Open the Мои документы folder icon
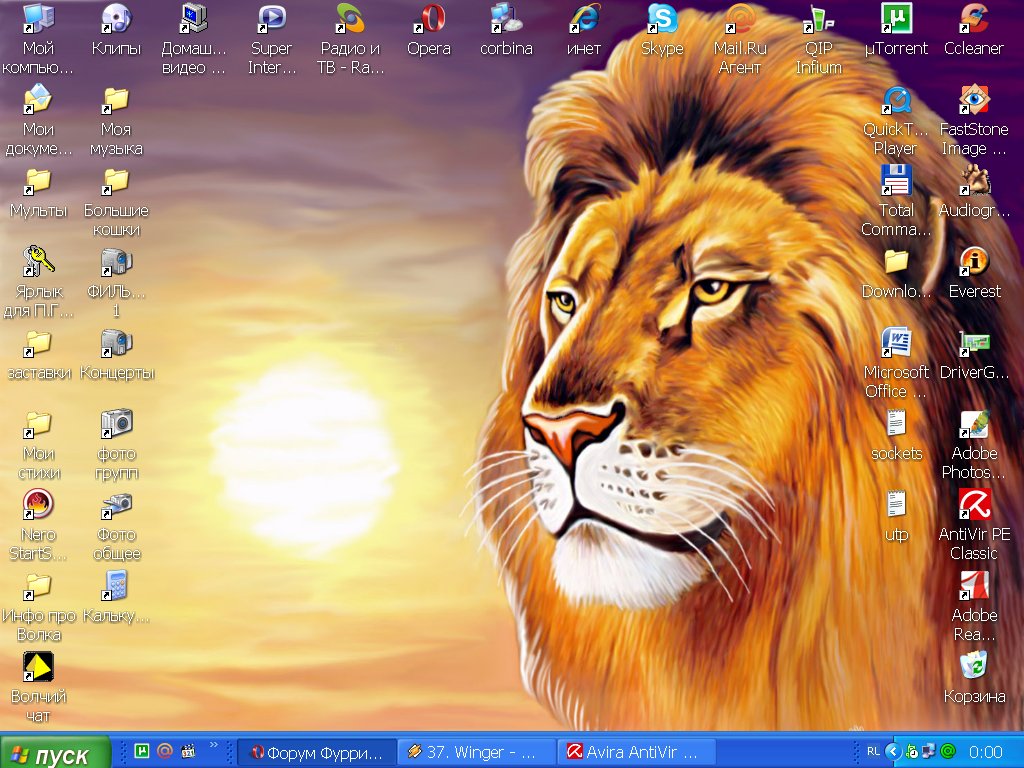 click(x=38, y=99)
